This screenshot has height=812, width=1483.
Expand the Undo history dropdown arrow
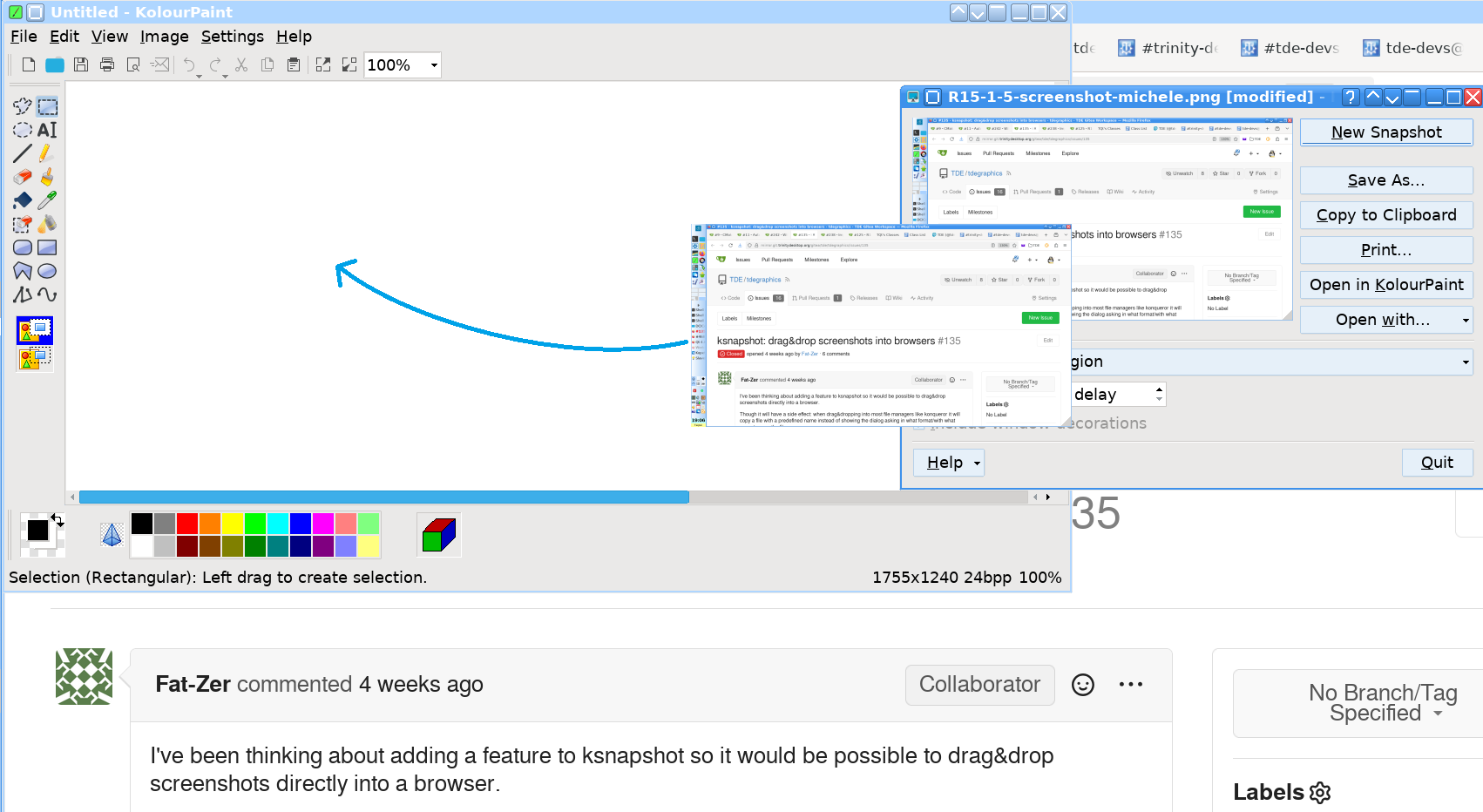pyautogui.click(x=200, y=76)
